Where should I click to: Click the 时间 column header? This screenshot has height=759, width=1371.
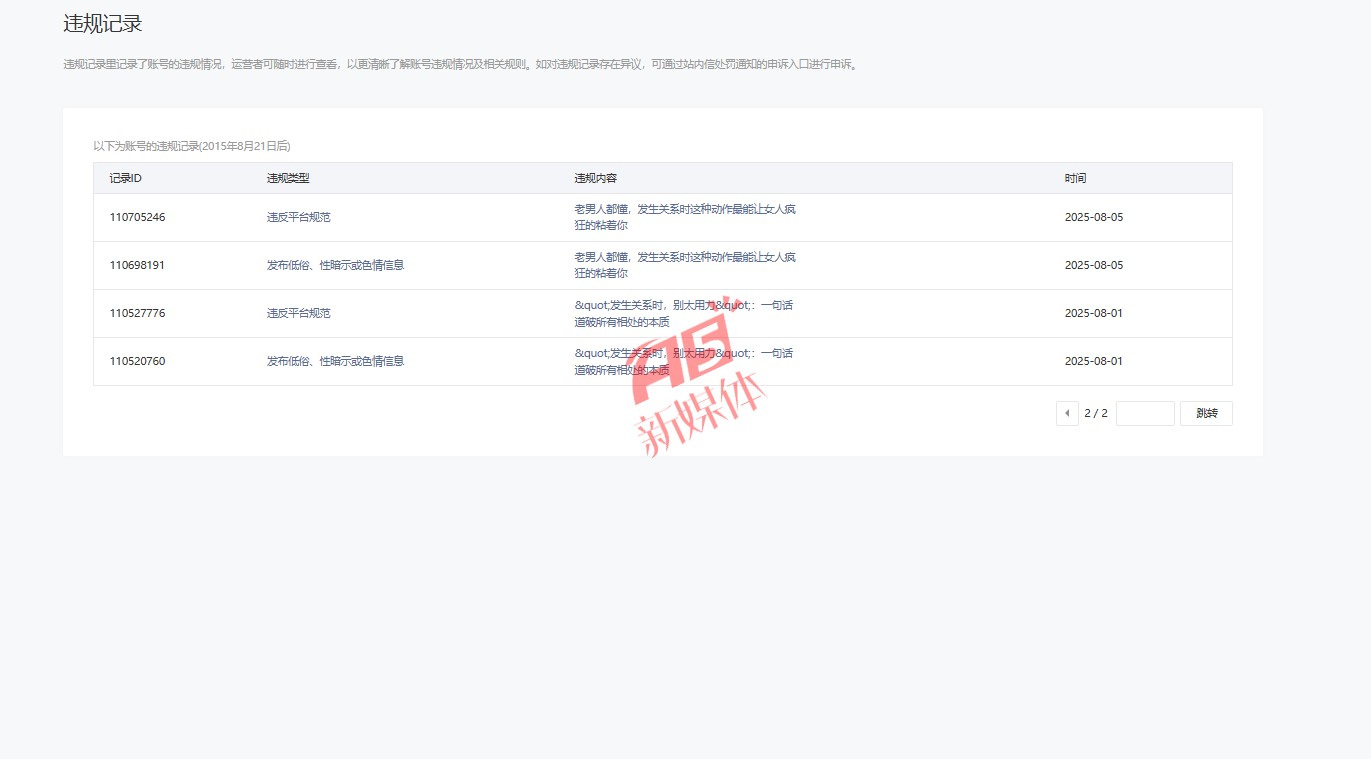(x=1075, y=178)
